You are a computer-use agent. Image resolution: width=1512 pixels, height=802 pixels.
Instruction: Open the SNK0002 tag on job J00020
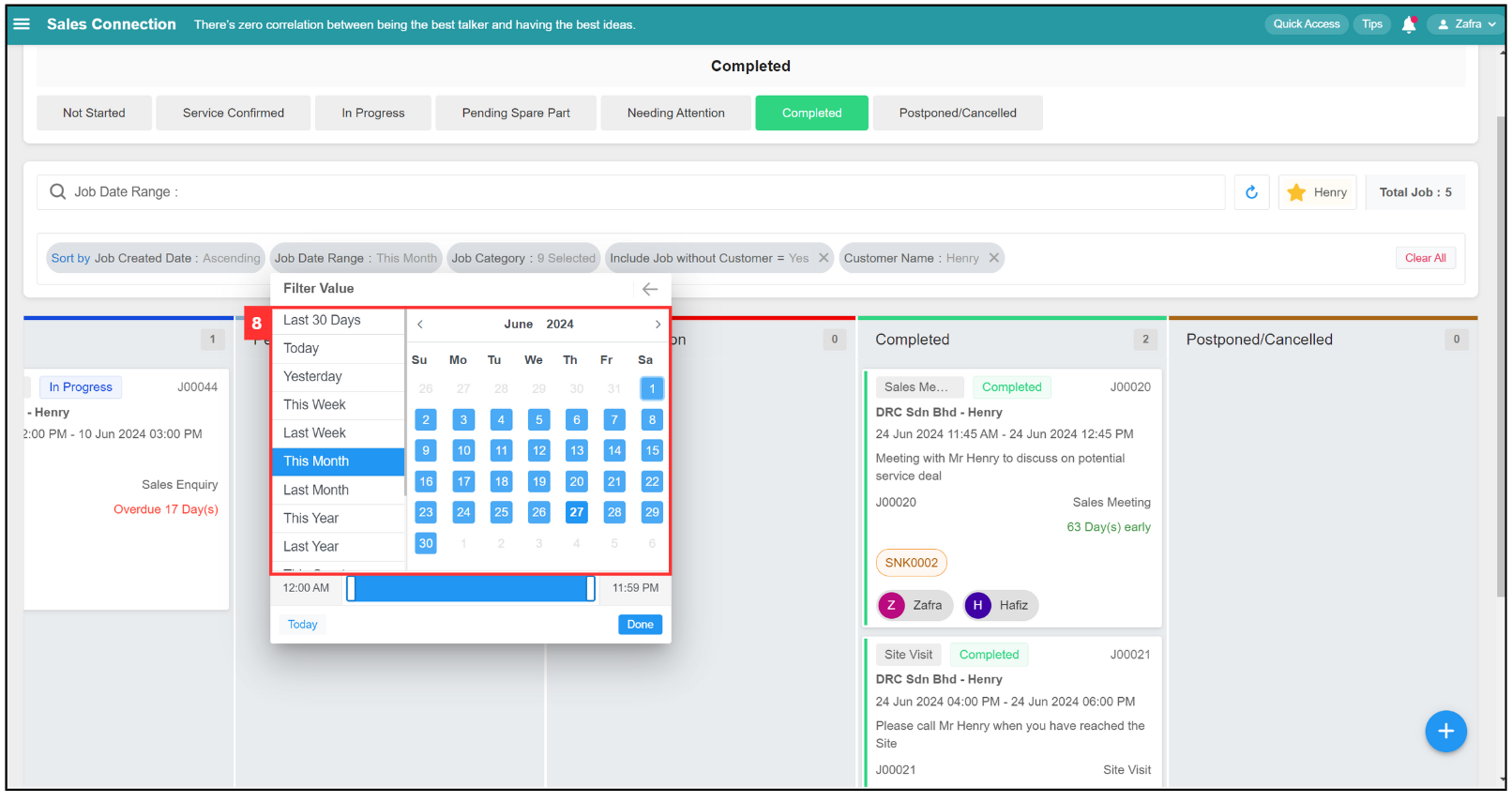911,563
